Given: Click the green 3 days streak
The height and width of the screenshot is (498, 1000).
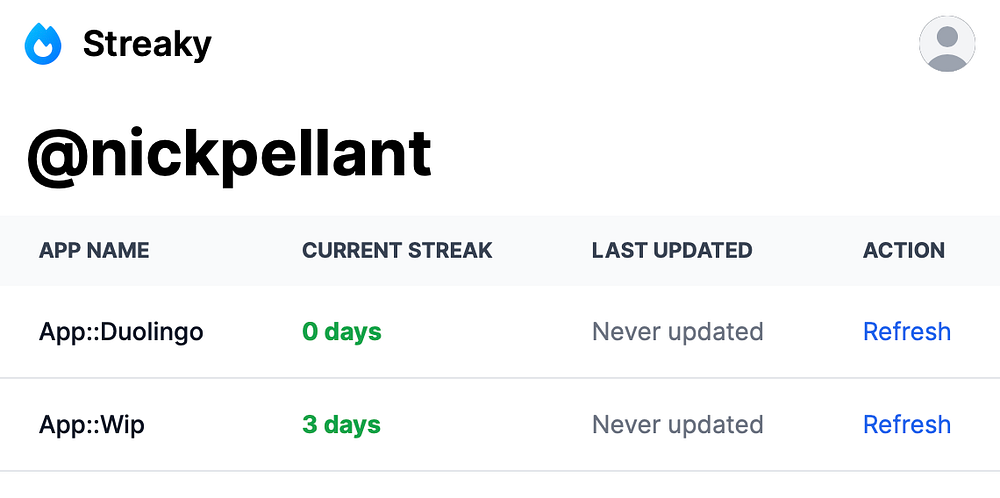Looking at the screenshot, I should coord(342,424).
